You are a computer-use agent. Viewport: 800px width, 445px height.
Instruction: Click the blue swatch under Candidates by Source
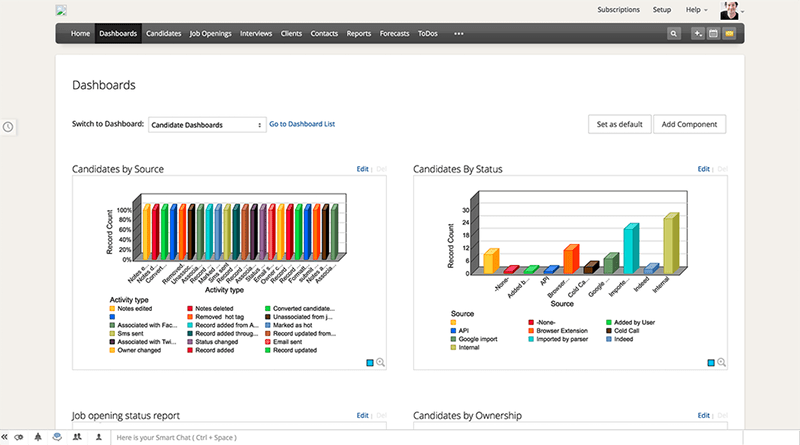point(370,362)
